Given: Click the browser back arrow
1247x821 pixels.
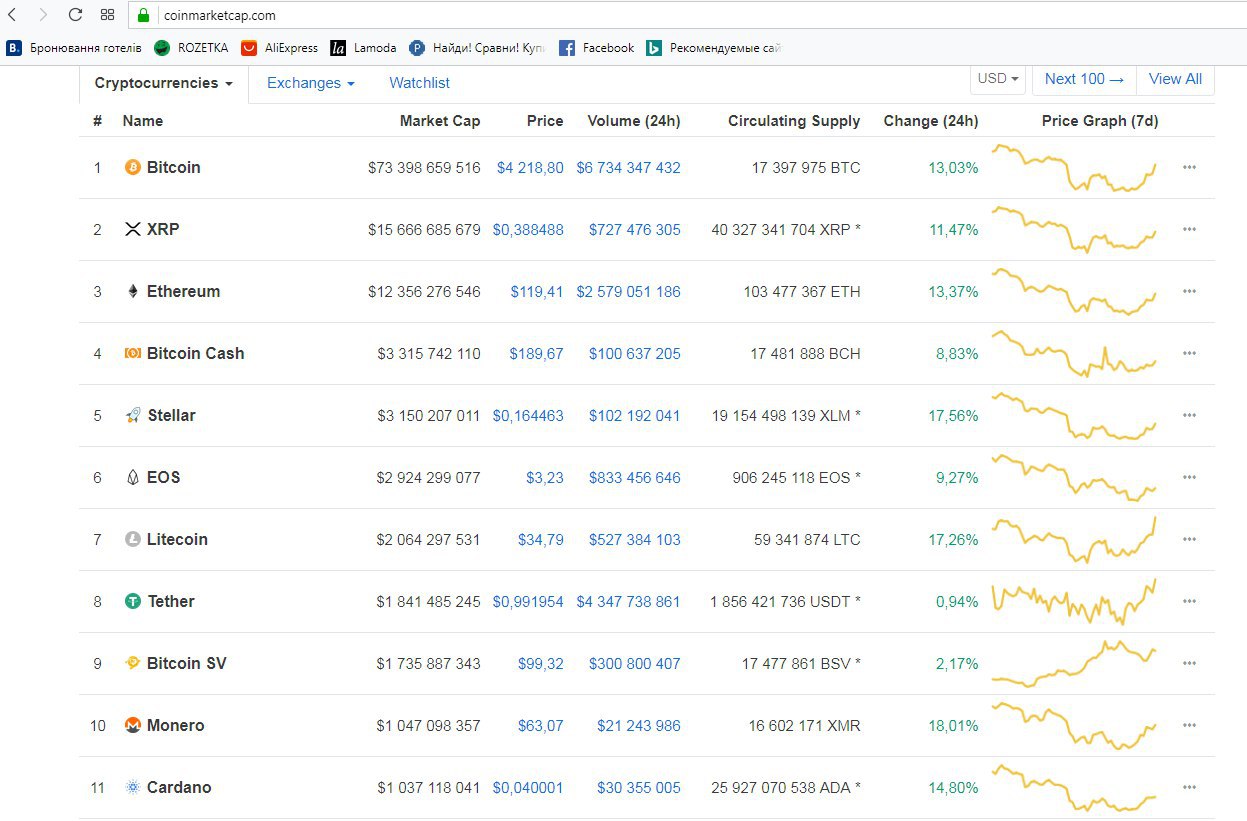Looking at the screenshot, I should click(x=11, y=15).
